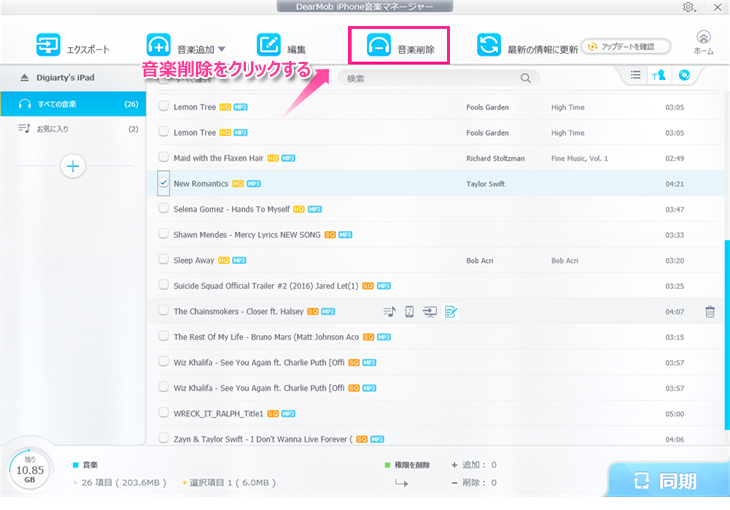
Task: Check The Rest Of My Life checkbox
Action: [x=163, y=336]
